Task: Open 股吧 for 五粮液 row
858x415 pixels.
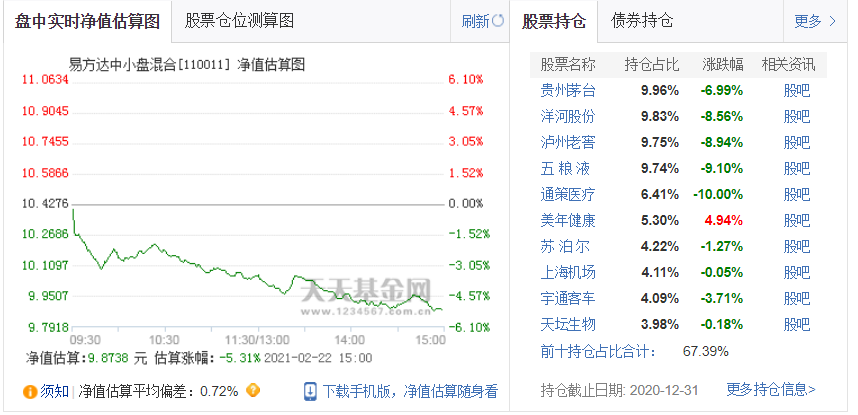Action: coord(797,168)
